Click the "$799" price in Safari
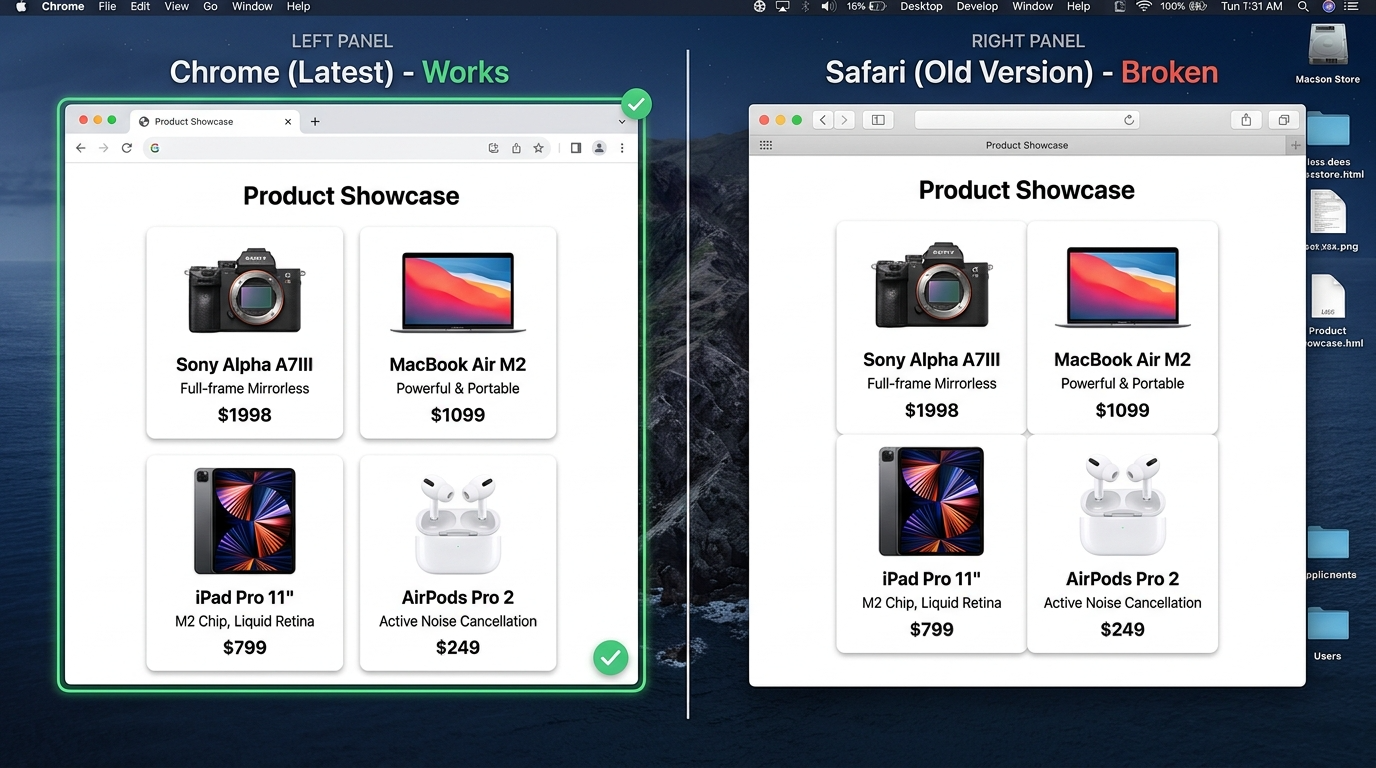This screenshot has width=1376, height=768. click(932, 629)
